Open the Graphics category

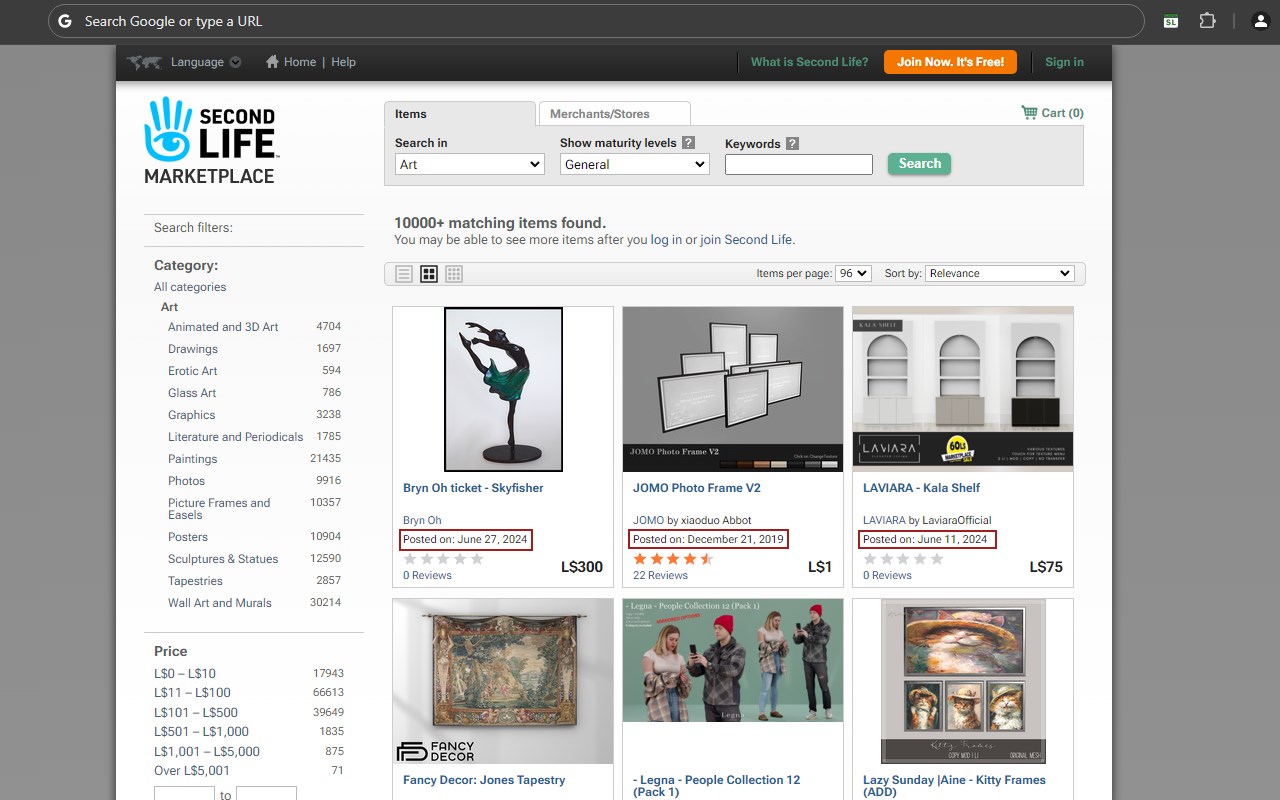coord(191,415)
